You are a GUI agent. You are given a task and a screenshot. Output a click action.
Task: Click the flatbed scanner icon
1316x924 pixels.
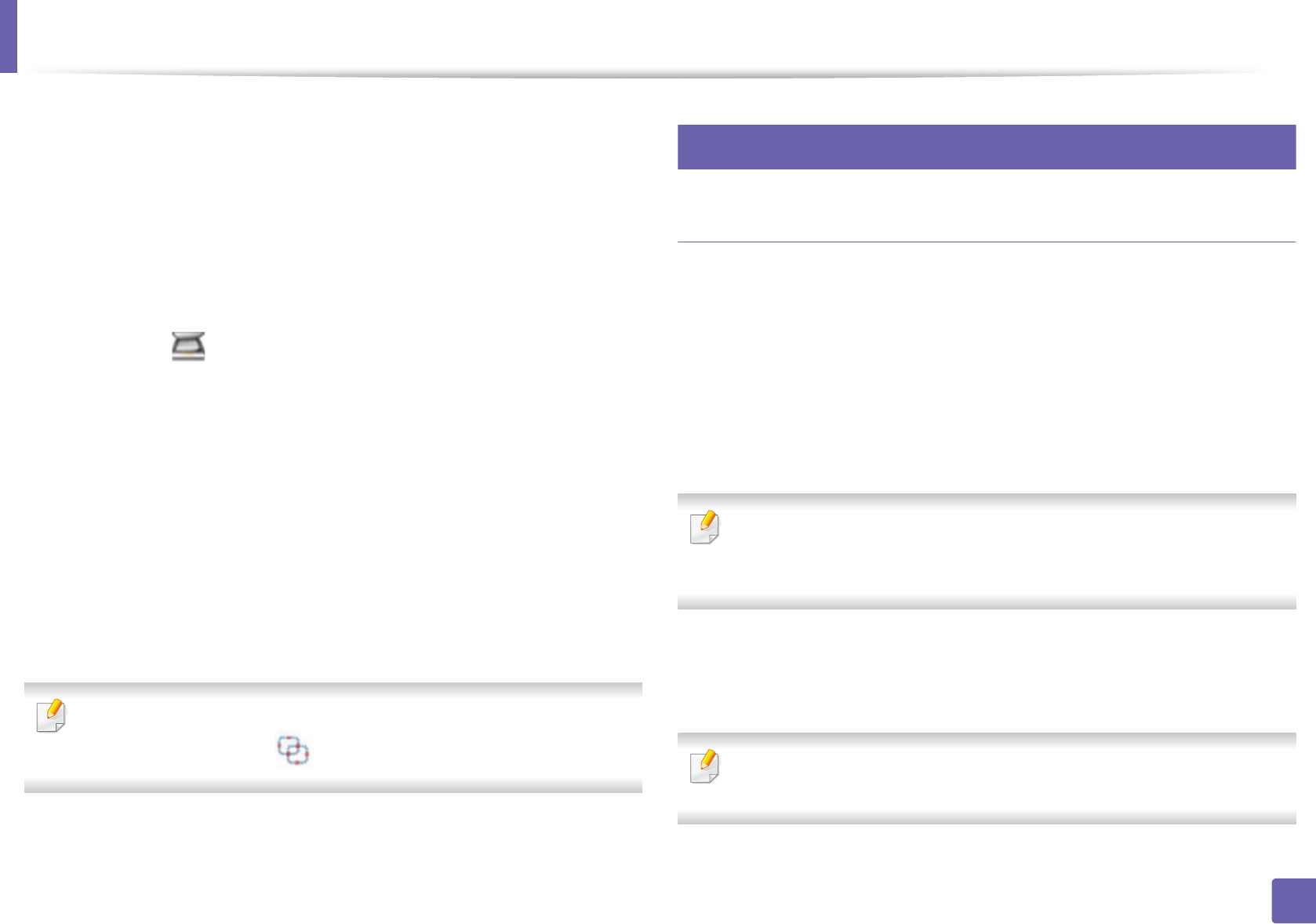tap(188, 346)
